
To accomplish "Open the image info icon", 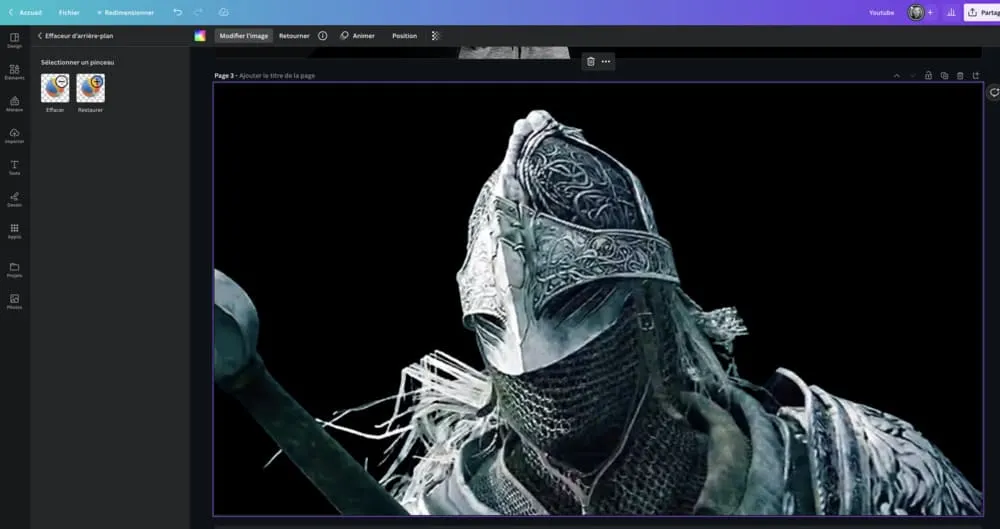I will [323, 36].
